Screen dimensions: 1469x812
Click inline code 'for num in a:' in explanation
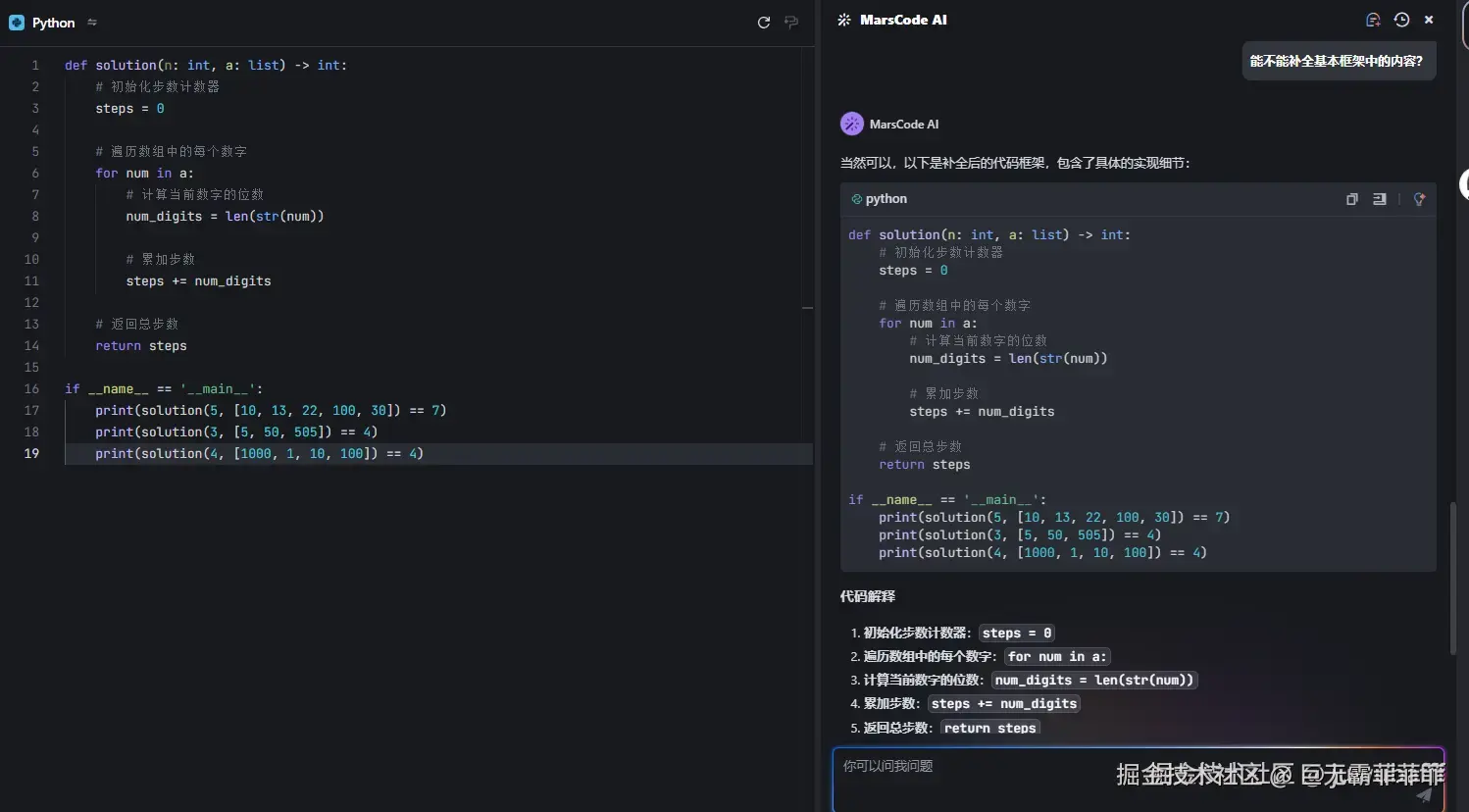[x=1057, y=656]
